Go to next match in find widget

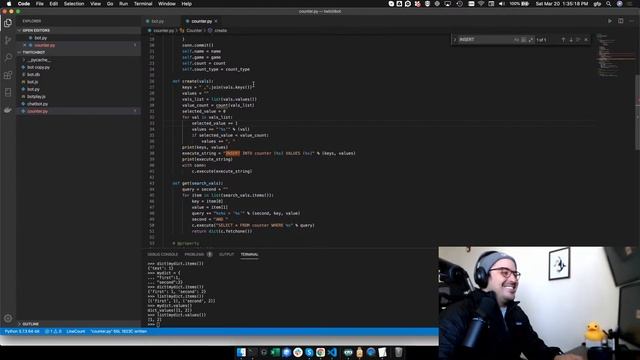point(571,40)
